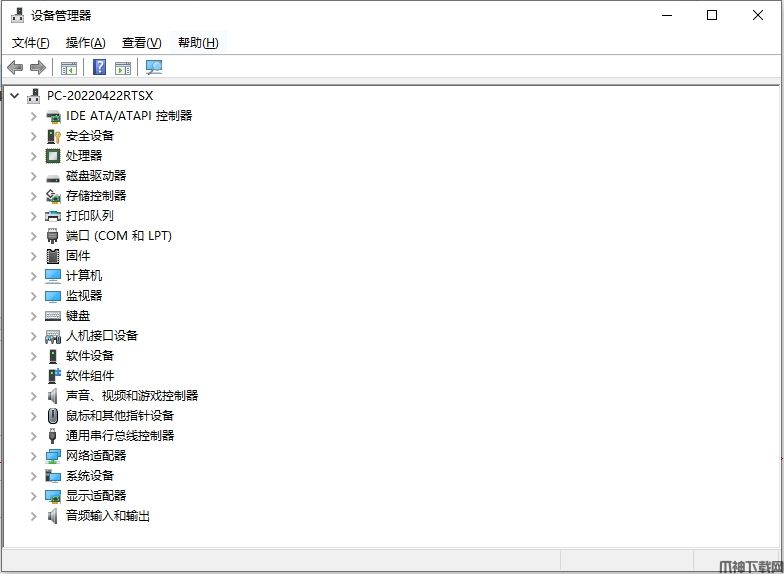
Task: Select the 固件 label
Action: coord(78,256)
